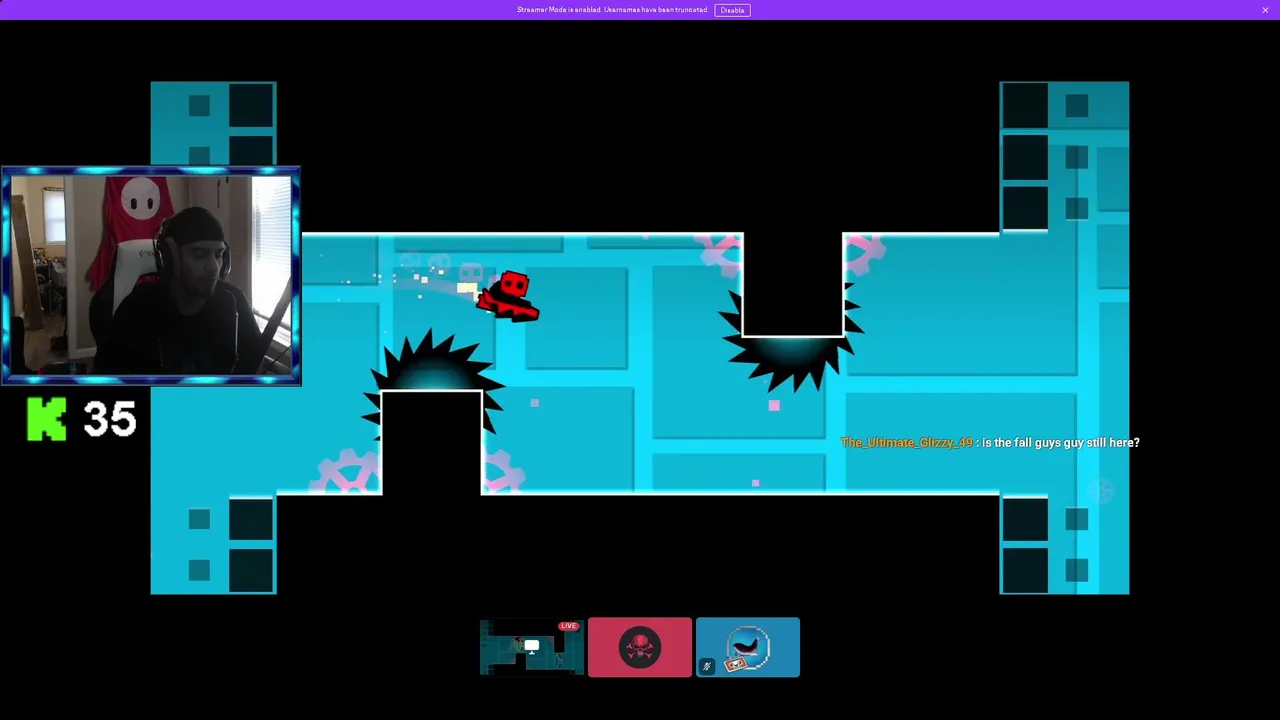
Task: Click the LIVE badge on the stream thumbnail
Action: coord(569,626)
